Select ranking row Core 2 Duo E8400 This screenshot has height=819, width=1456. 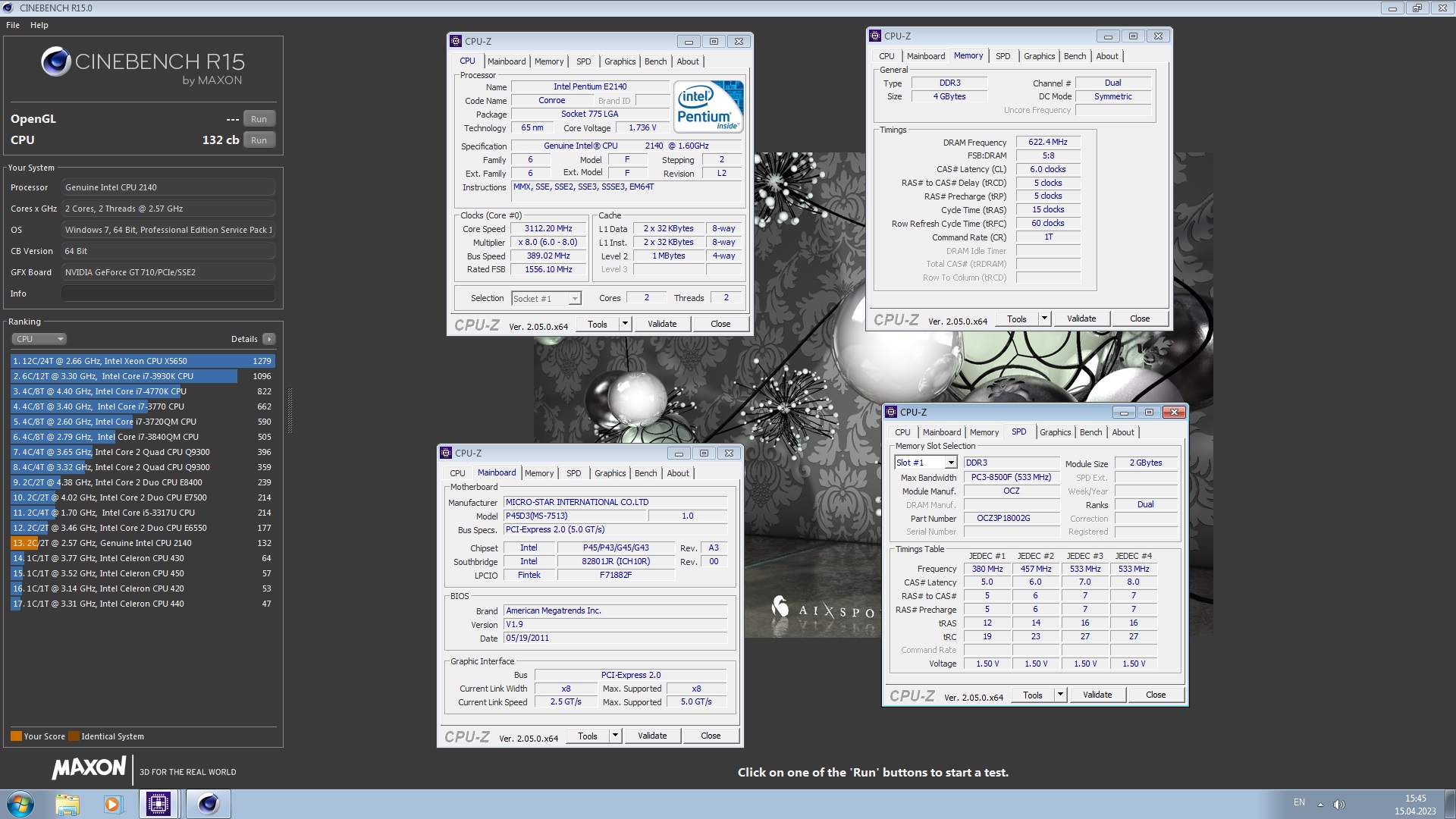point(143,482)
